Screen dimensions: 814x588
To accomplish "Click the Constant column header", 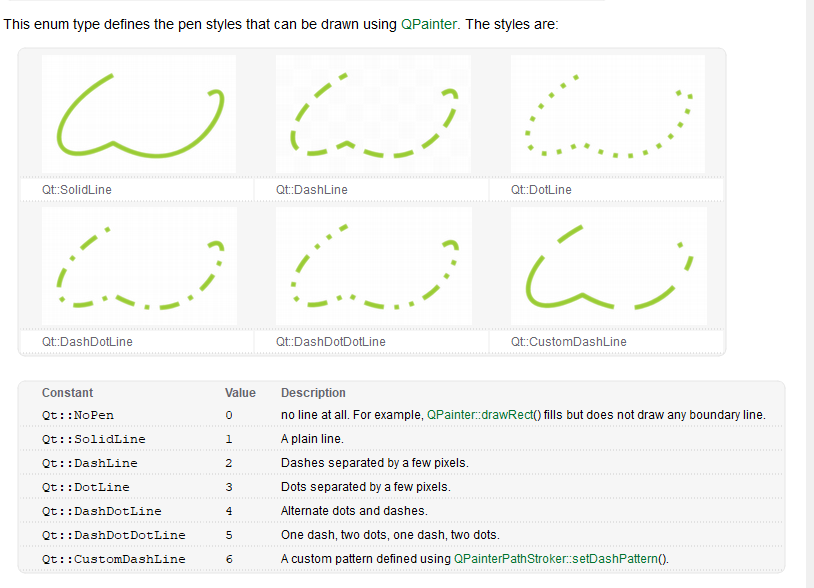I will click(67, 393).
